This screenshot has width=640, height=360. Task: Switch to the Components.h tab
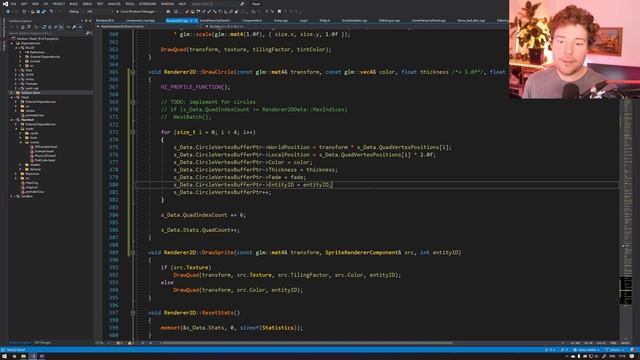click(252, 20)
